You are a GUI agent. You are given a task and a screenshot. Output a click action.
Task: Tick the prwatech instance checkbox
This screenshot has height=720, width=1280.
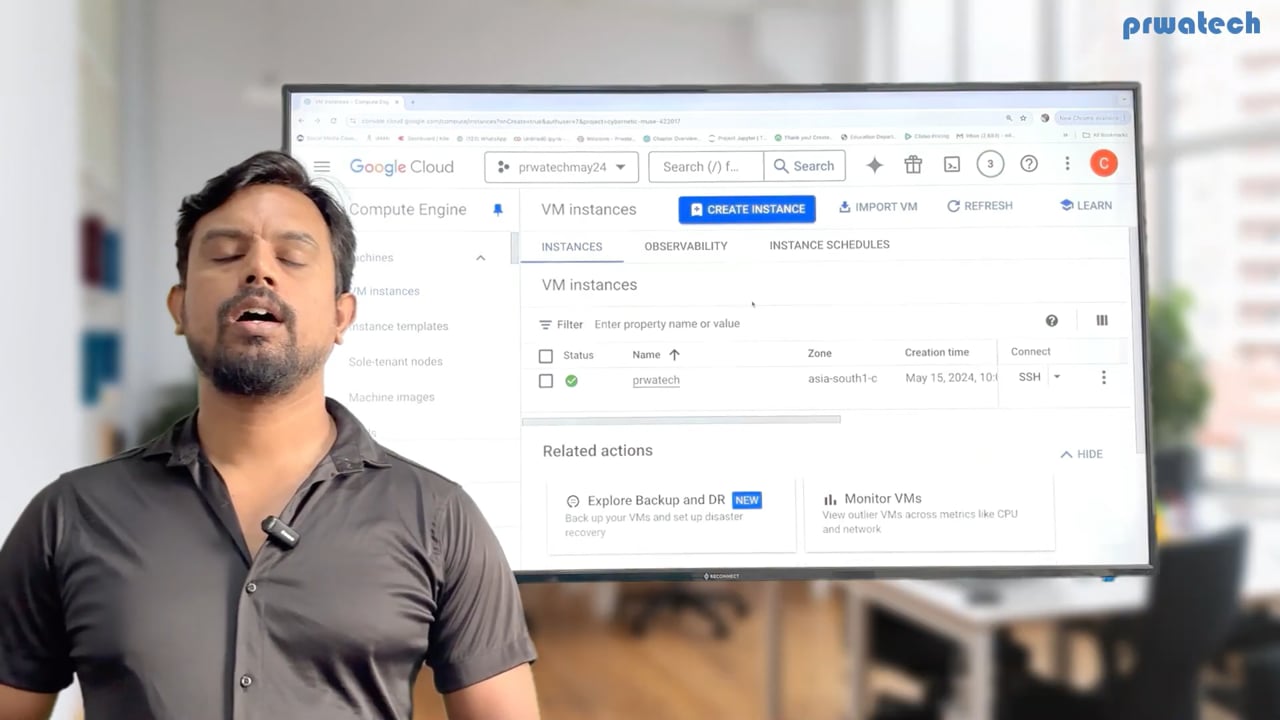point(545,381)
